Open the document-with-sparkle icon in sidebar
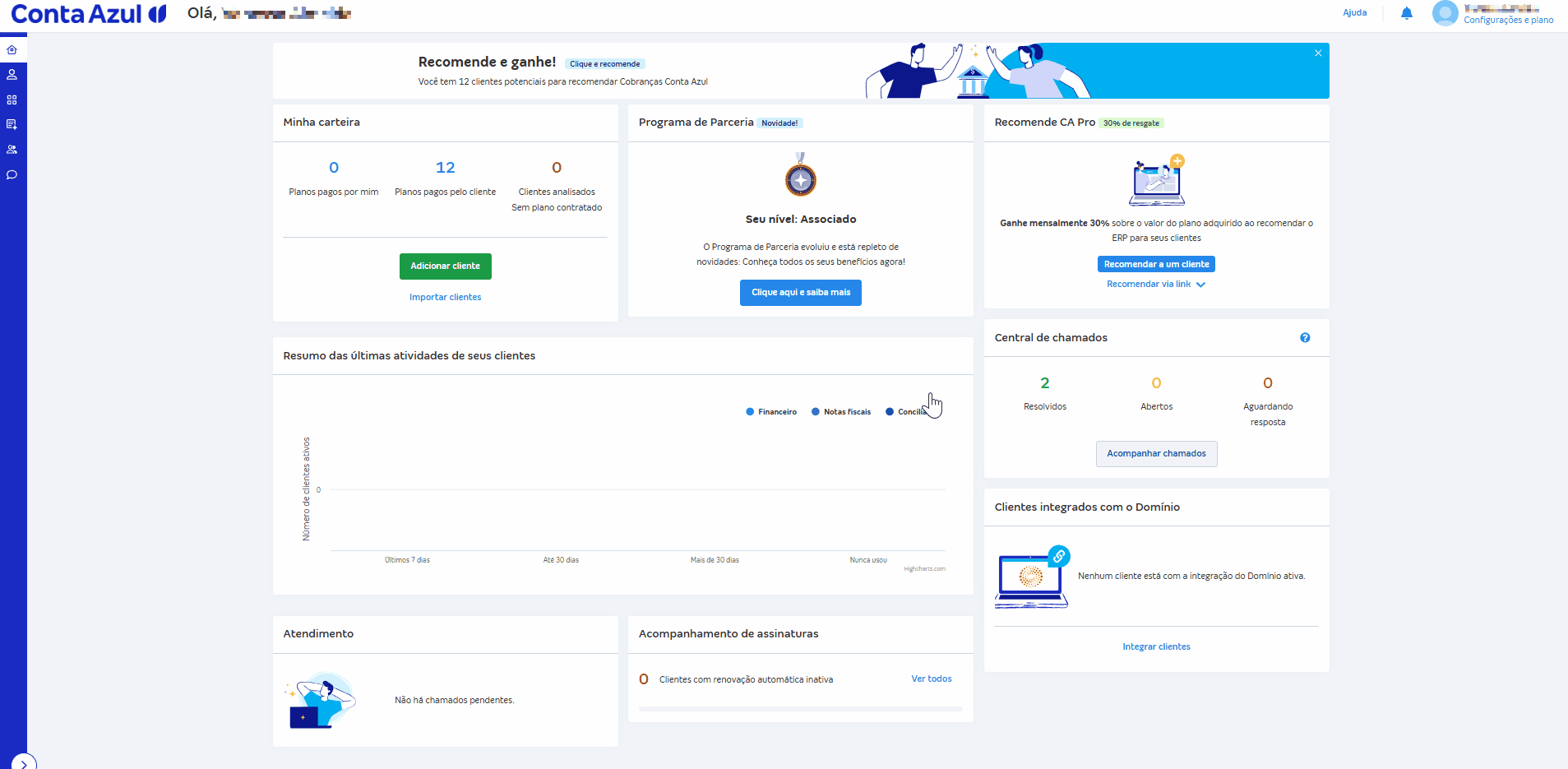Image resolution: width=1568 pixels, height=769 pixels. click(12, 125)
